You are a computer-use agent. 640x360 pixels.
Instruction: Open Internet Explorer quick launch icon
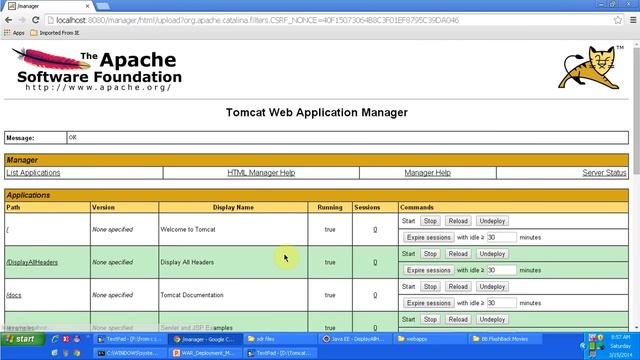pyautogui.click(x=55, y=339)
